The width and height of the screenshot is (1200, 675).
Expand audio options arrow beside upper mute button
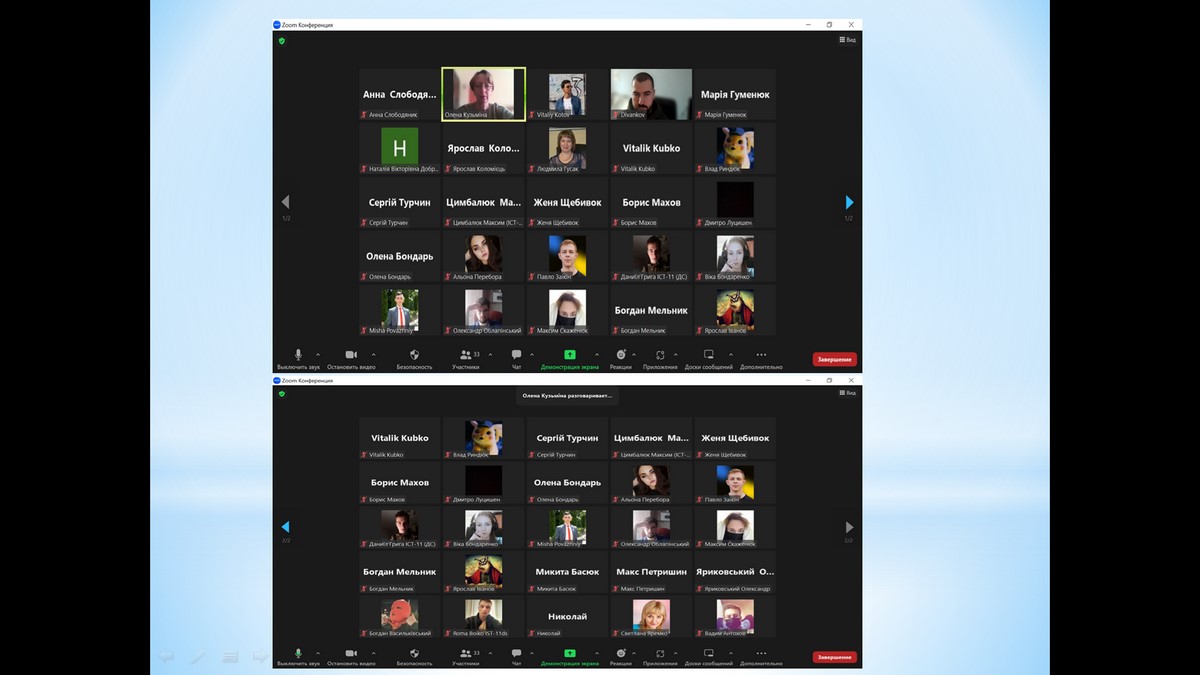(318, 354)
